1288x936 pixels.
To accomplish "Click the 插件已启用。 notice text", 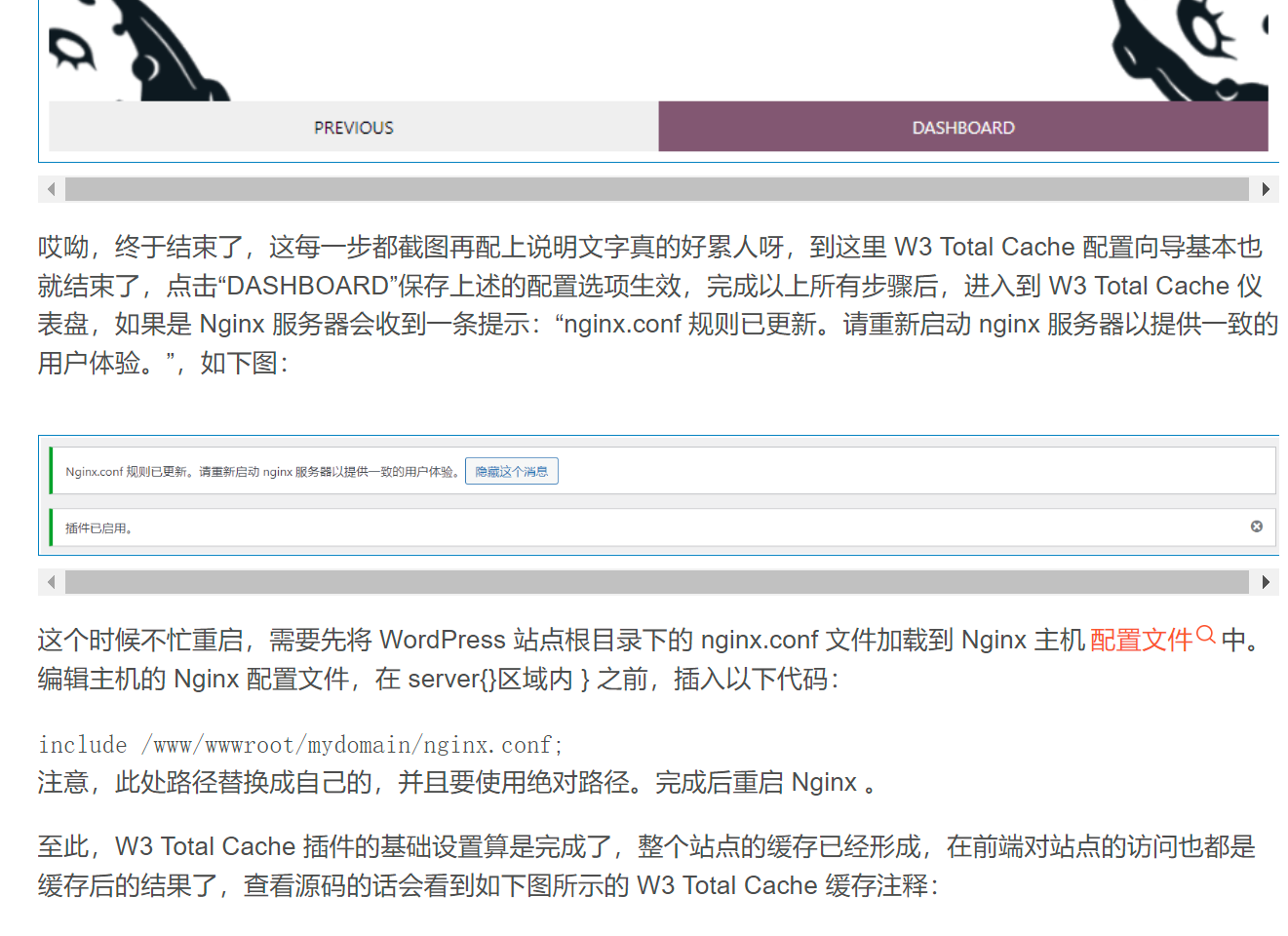I will coord(98,528).
